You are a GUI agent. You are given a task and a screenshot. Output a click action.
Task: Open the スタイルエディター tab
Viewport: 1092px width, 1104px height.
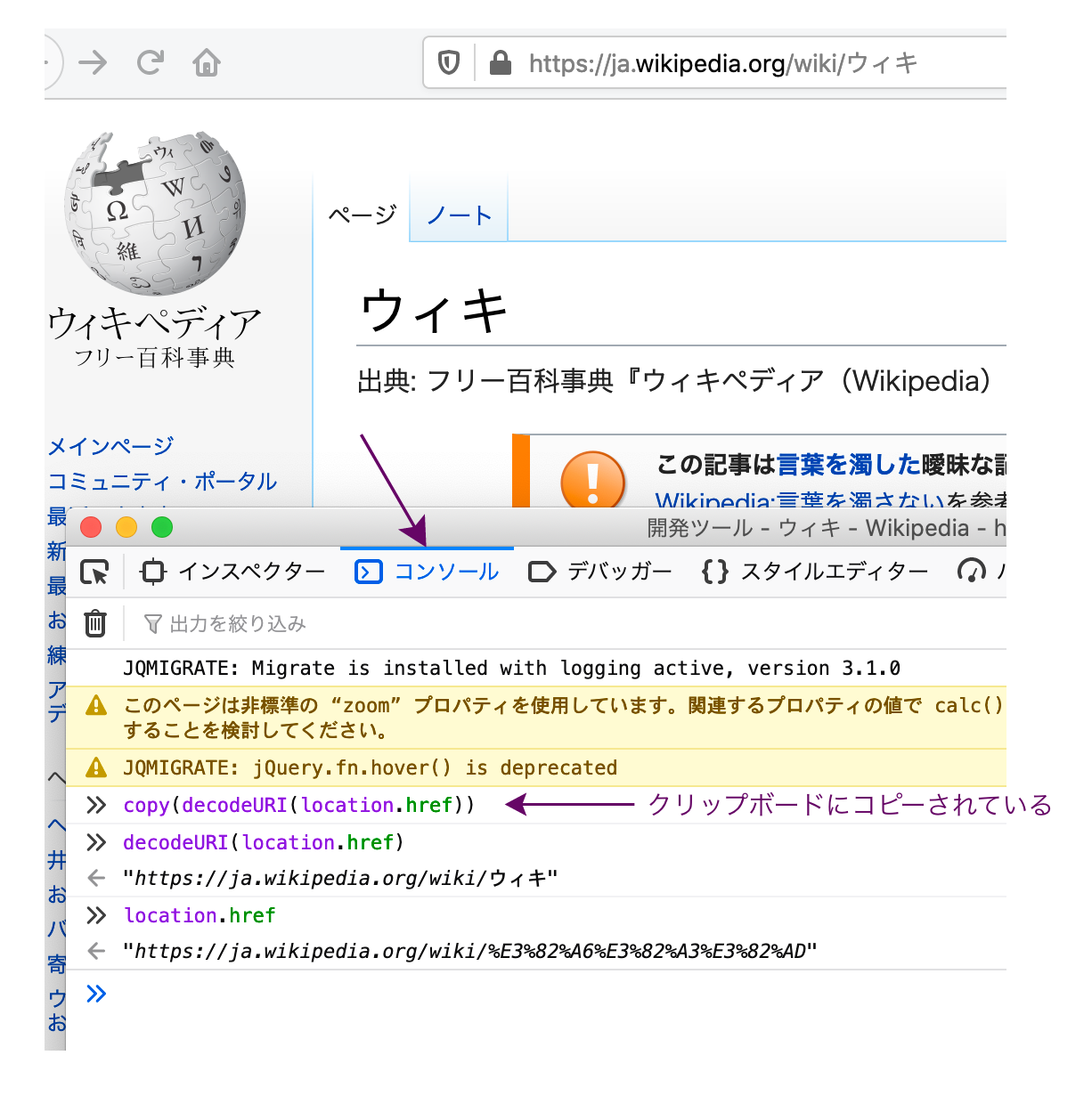815,572
